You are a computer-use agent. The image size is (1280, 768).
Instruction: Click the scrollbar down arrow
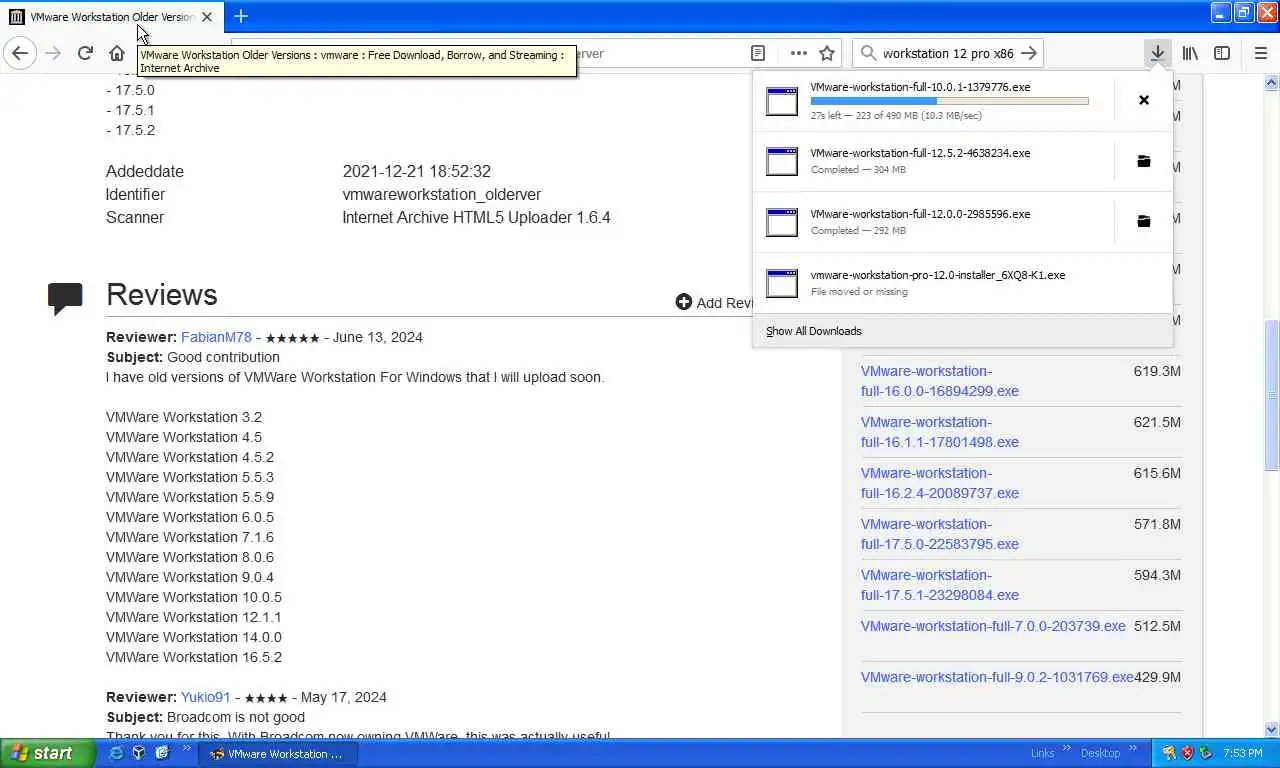click(1271, 729)
